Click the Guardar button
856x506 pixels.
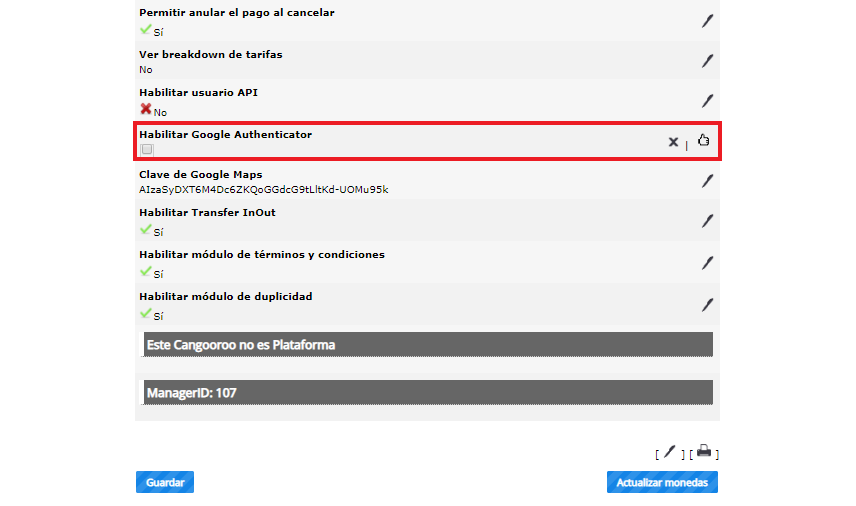(165, 482)
